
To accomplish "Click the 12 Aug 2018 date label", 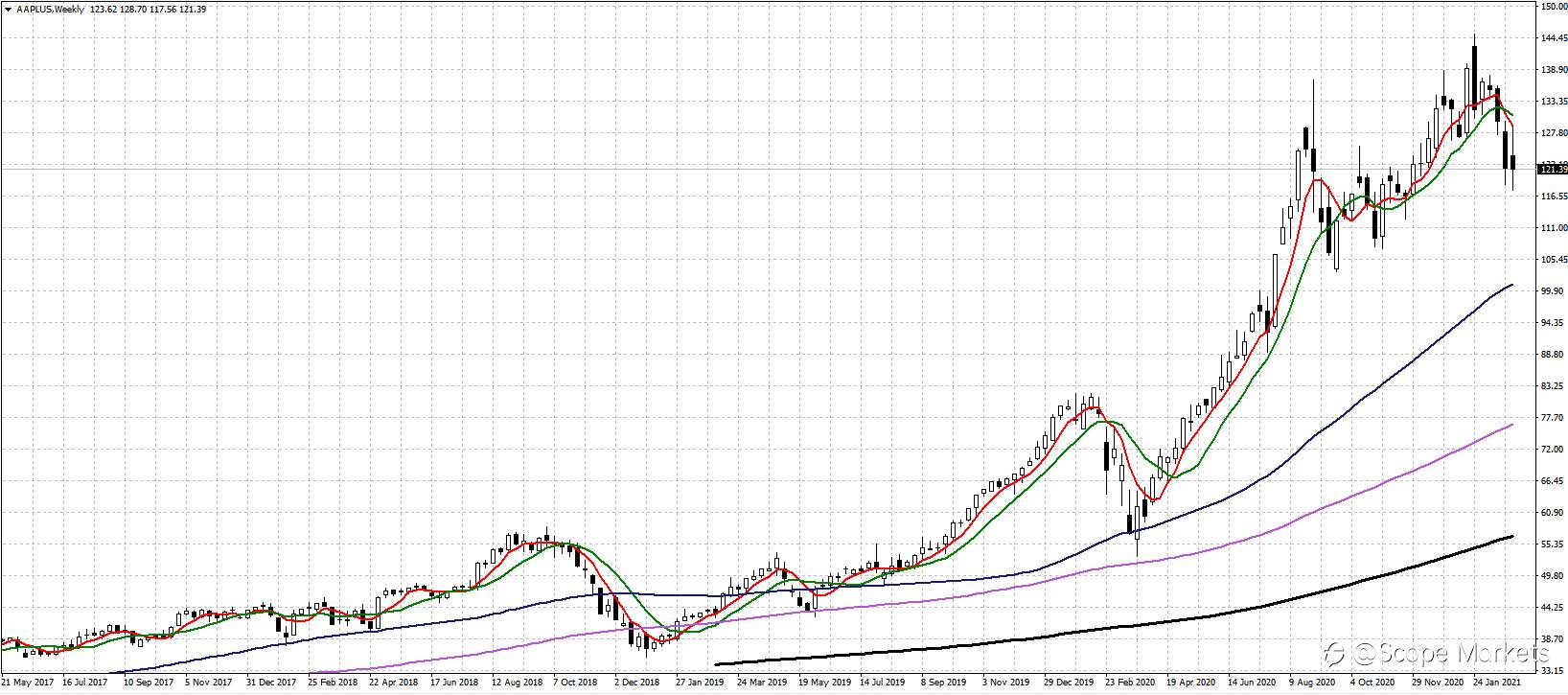I will 518,683.
